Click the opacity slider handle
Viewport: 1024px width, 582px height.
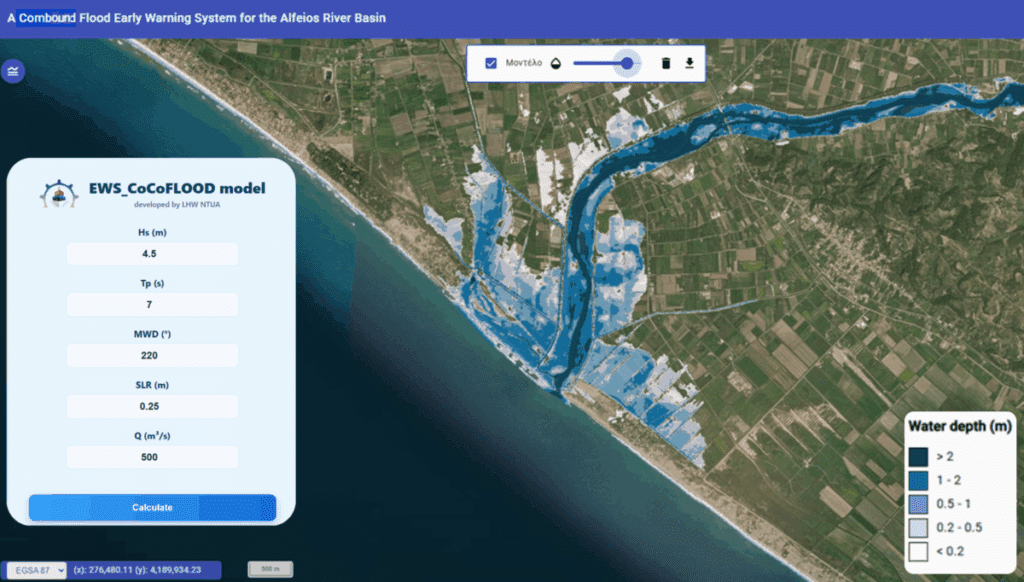[x=627, y=63]
